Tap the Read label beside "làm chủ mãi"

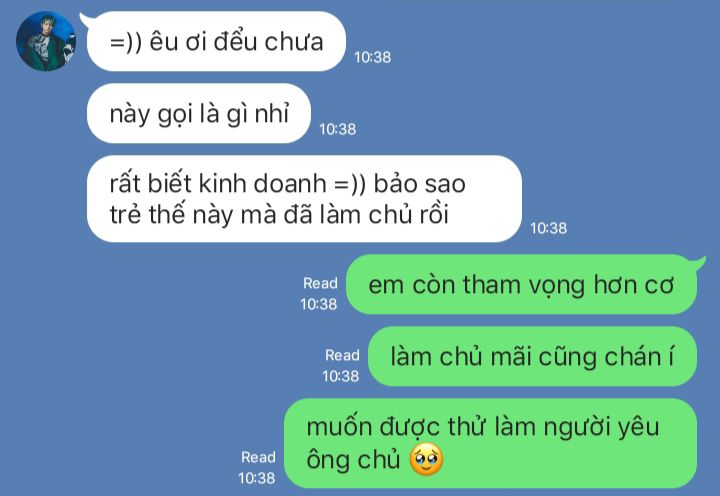click(x=342, y=355)
